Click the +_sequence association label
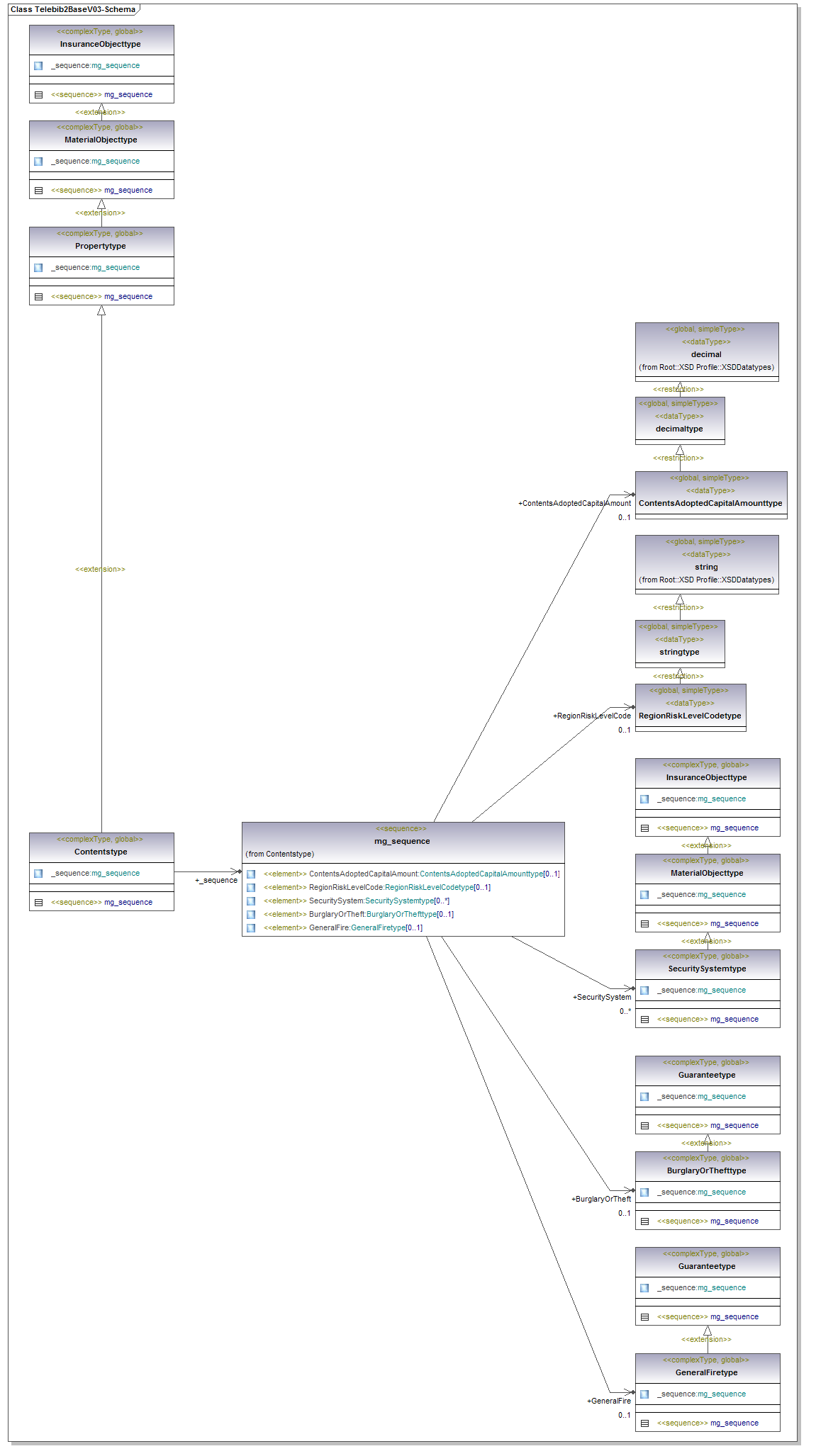Screen dimensions: 816x1456 [216, 881]
